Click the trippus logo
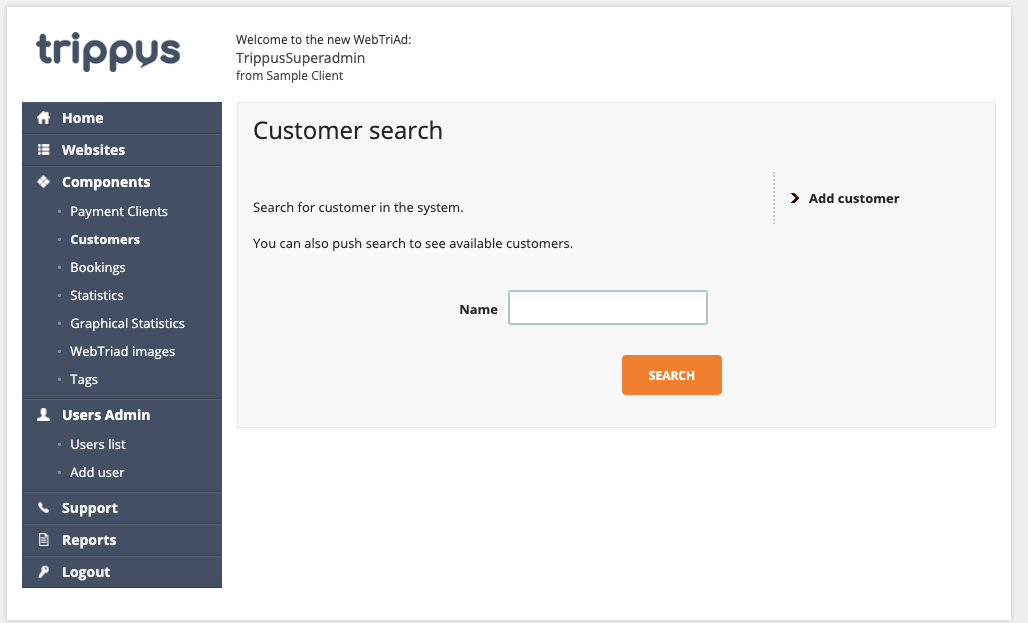Viewport: 1028px width, 623px height. 108,51
